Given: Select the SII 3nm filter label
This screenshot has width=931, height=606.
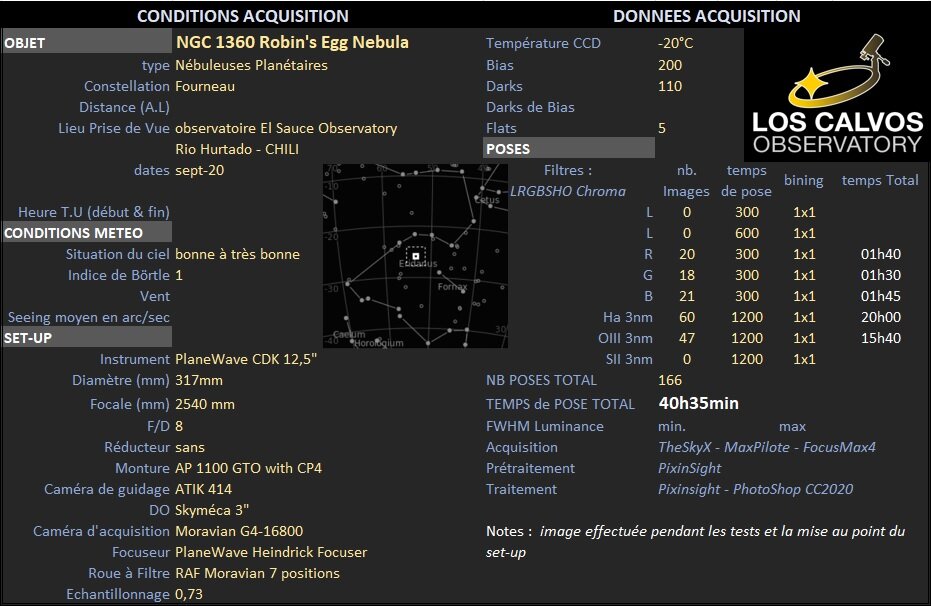Looking at the screenshot, I should click(629, 359).
